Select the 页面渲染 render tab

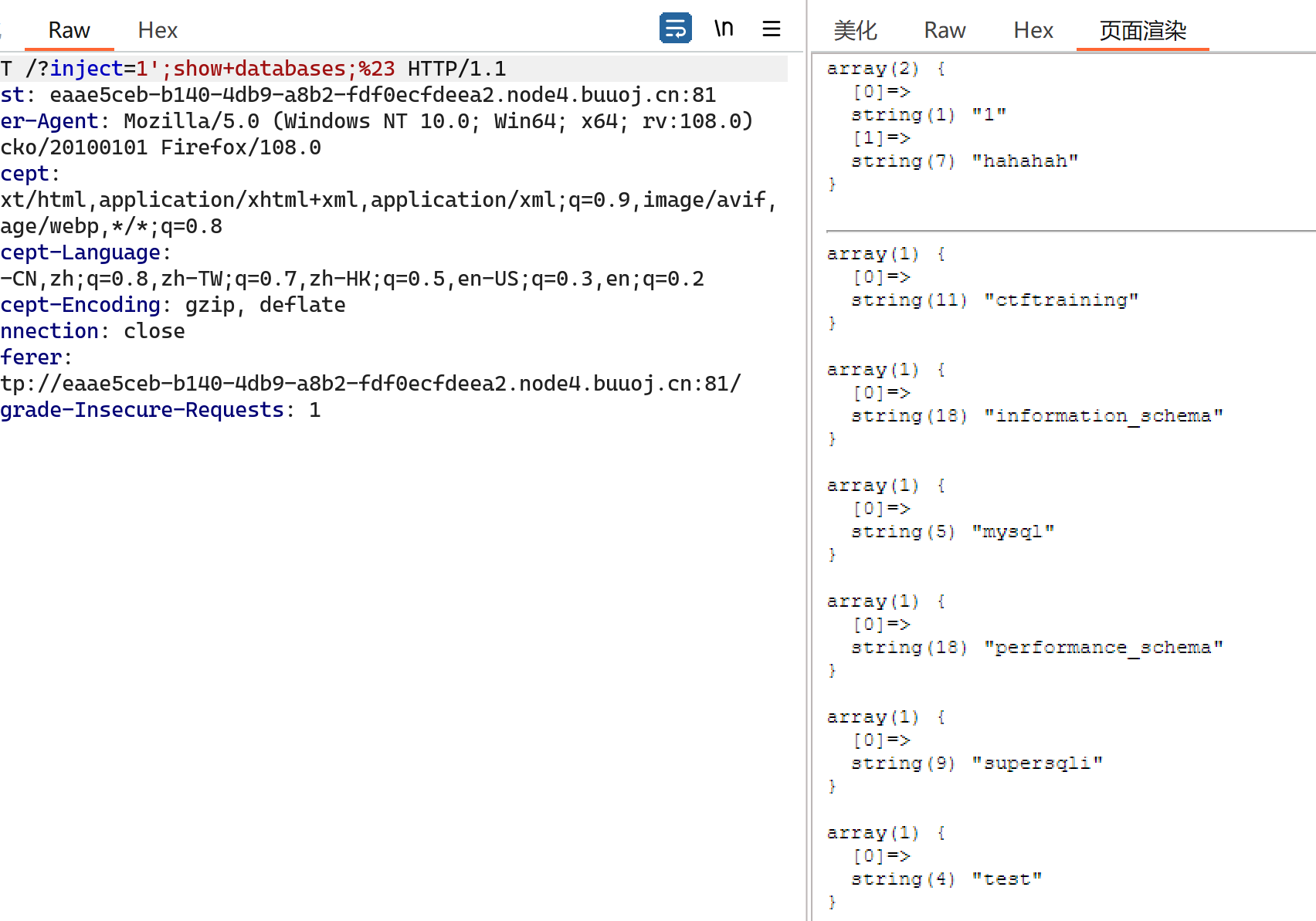click(1142, 30)
